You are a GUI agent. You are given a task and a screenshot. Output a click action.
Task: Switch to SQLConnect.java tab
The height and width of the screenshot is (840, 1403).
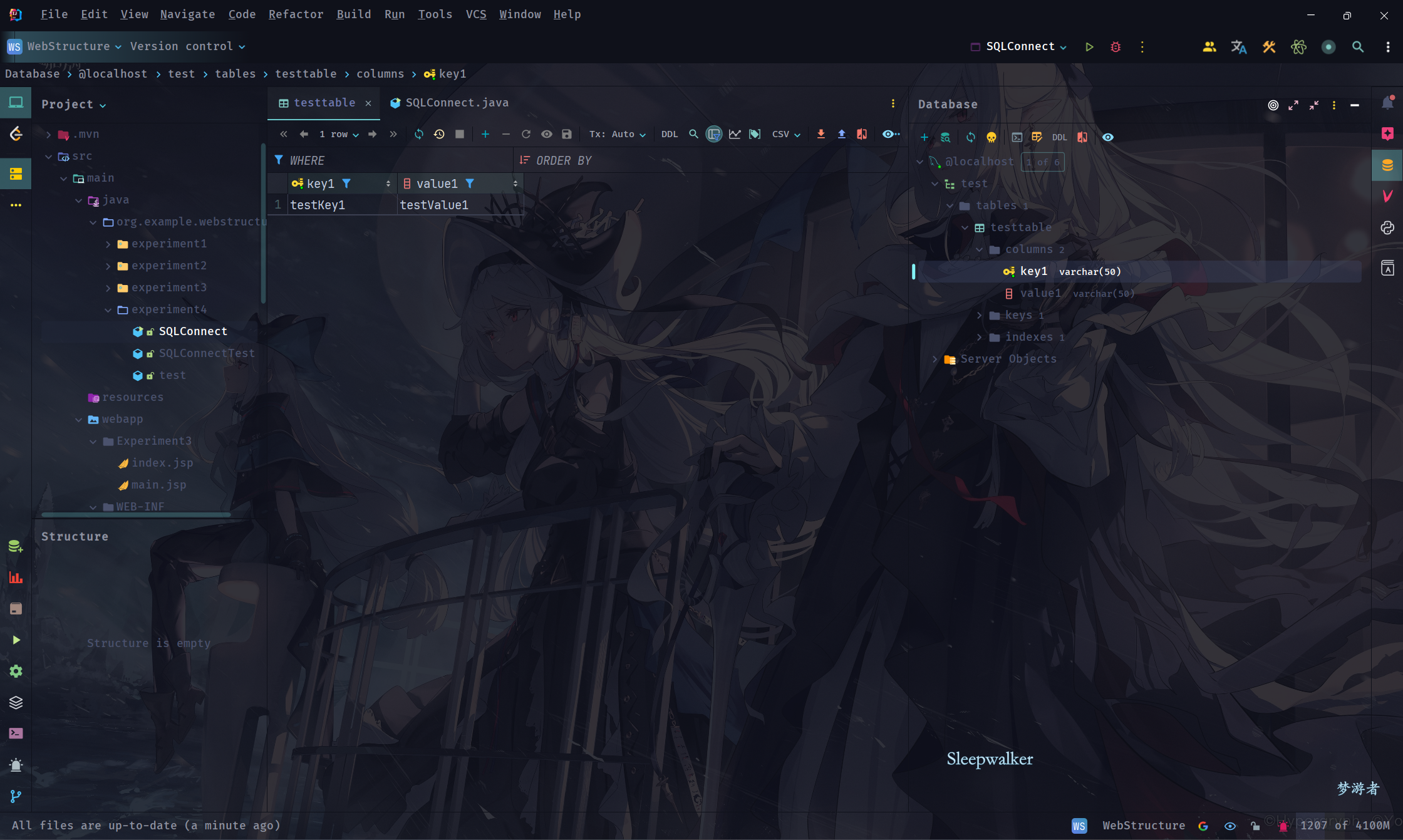pyautogui.click(x=449, y=103)
